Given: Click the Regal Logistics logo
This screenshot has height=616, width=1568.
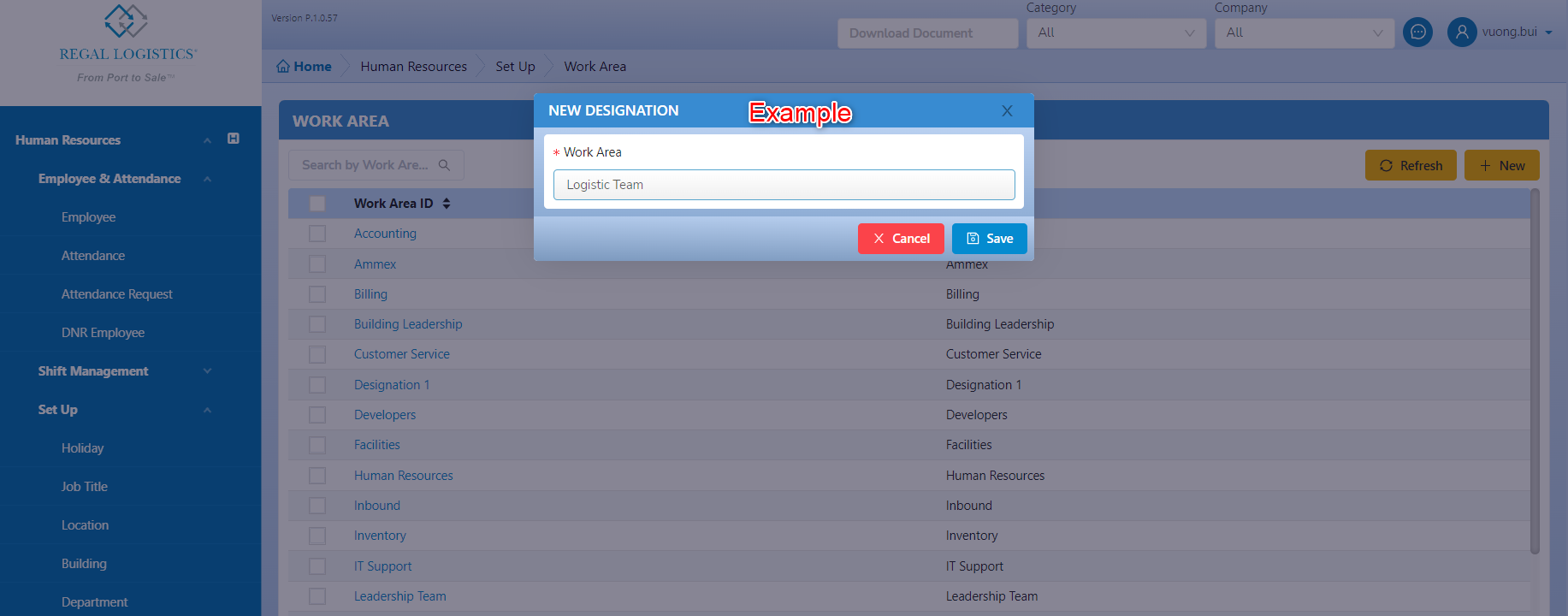Looking at the screenshot, I should coord(127,43).
